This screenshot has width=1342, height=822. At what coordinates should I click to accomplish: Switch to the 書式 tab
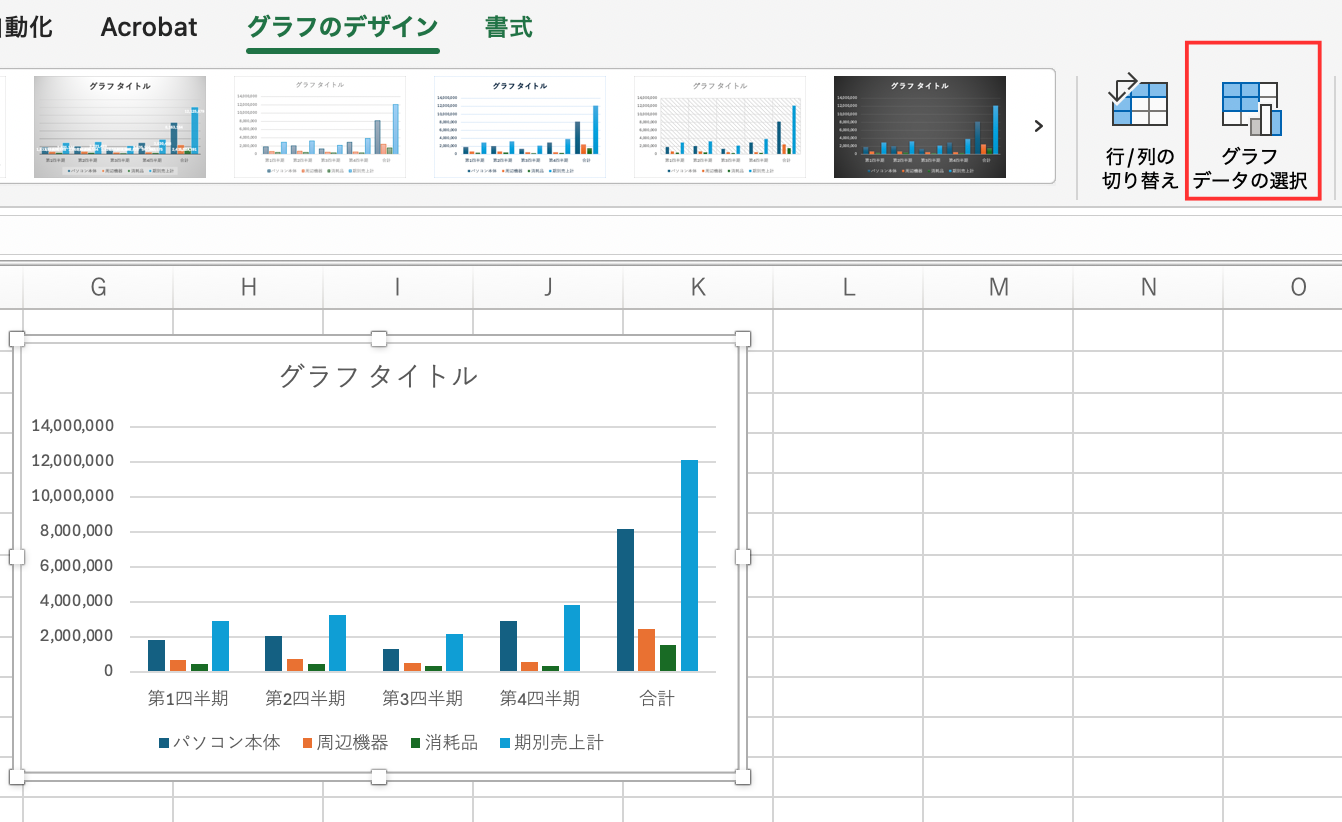[508, 27]
